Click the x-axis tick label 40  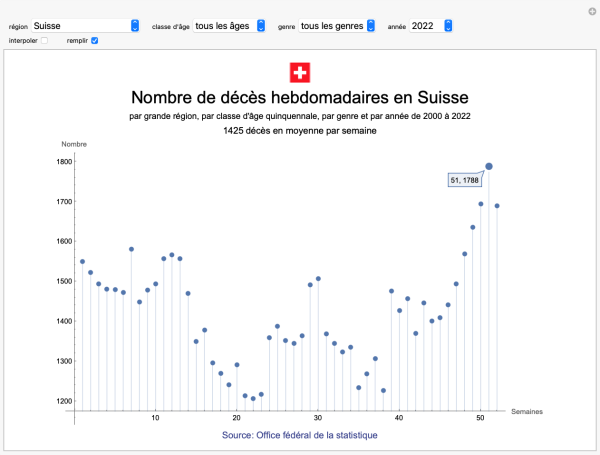click(x=399, y=418)
